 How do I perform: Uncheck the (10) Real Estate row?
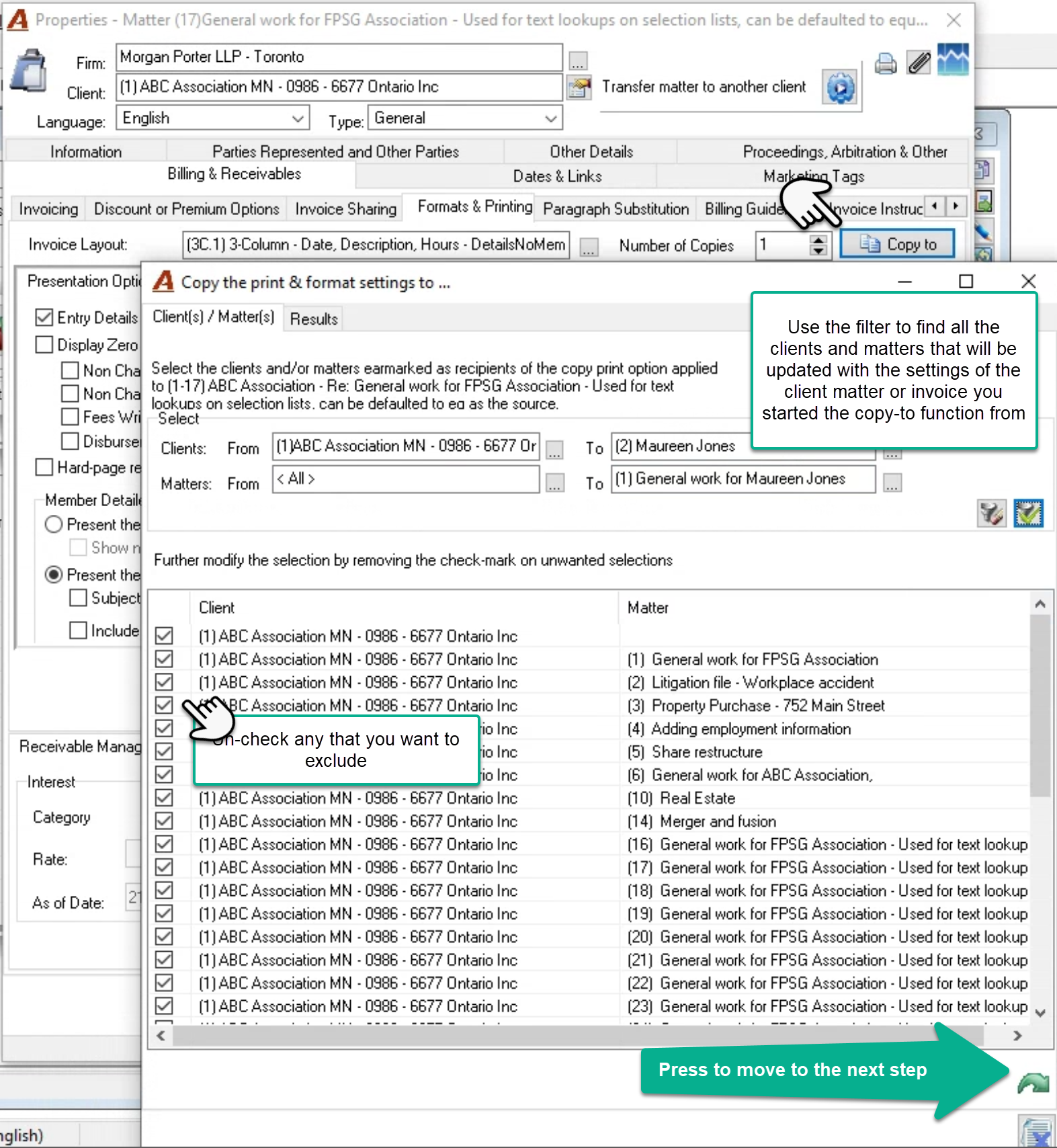(164, 798)
